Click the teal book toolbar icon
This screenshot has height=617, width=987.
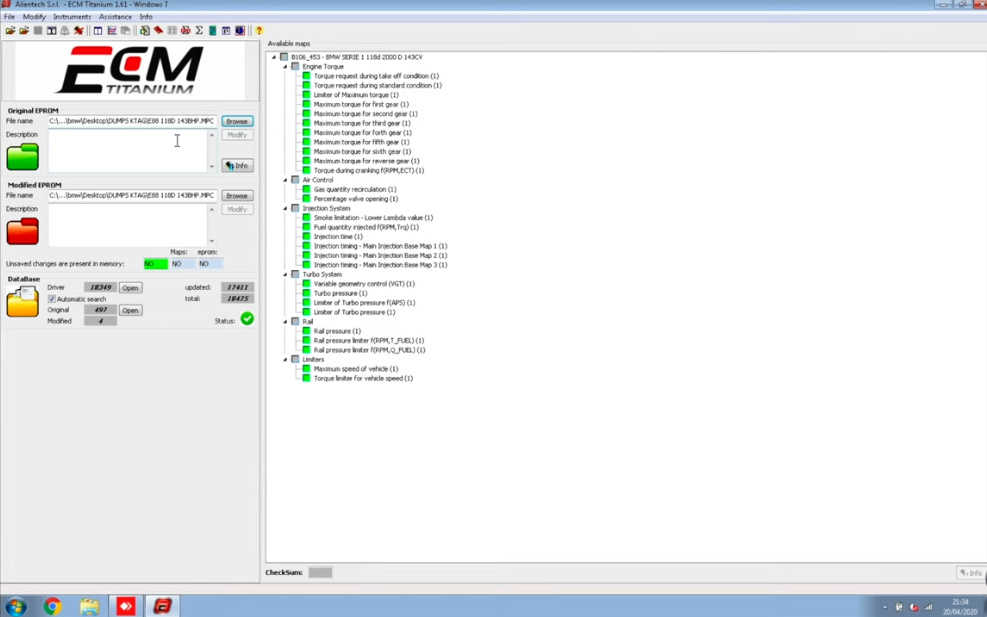click(x=212, y=30)
